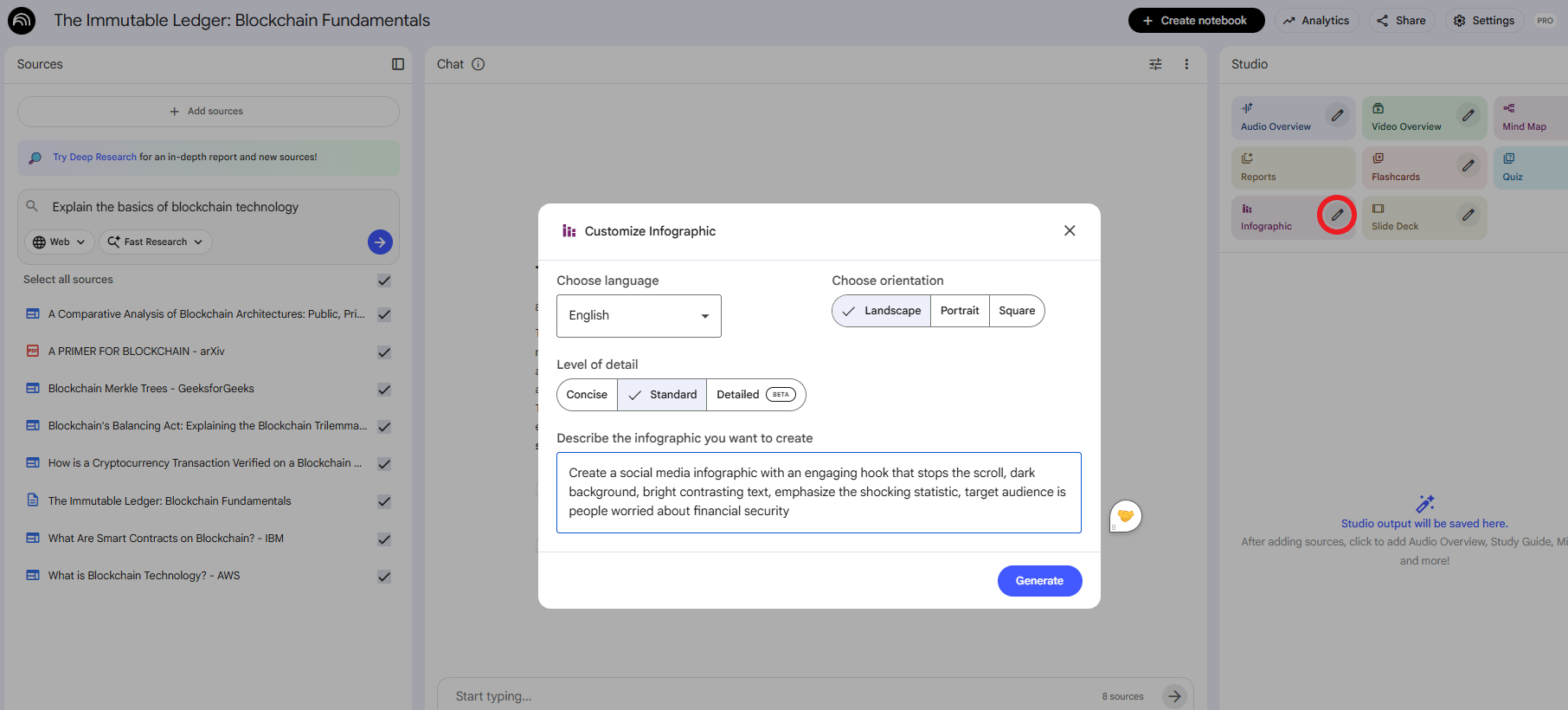Click the web icon beside Blockchain Merkle Trees source
The height and width of the screenshot is (710, 1568).
(33, 388)
